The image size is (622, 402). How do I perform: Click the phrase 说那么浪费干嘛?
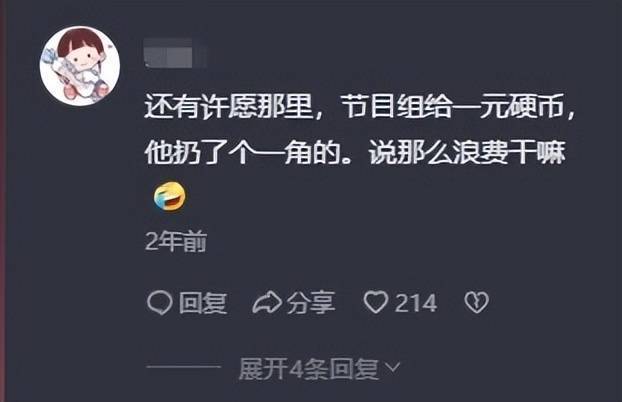point(466,153)
